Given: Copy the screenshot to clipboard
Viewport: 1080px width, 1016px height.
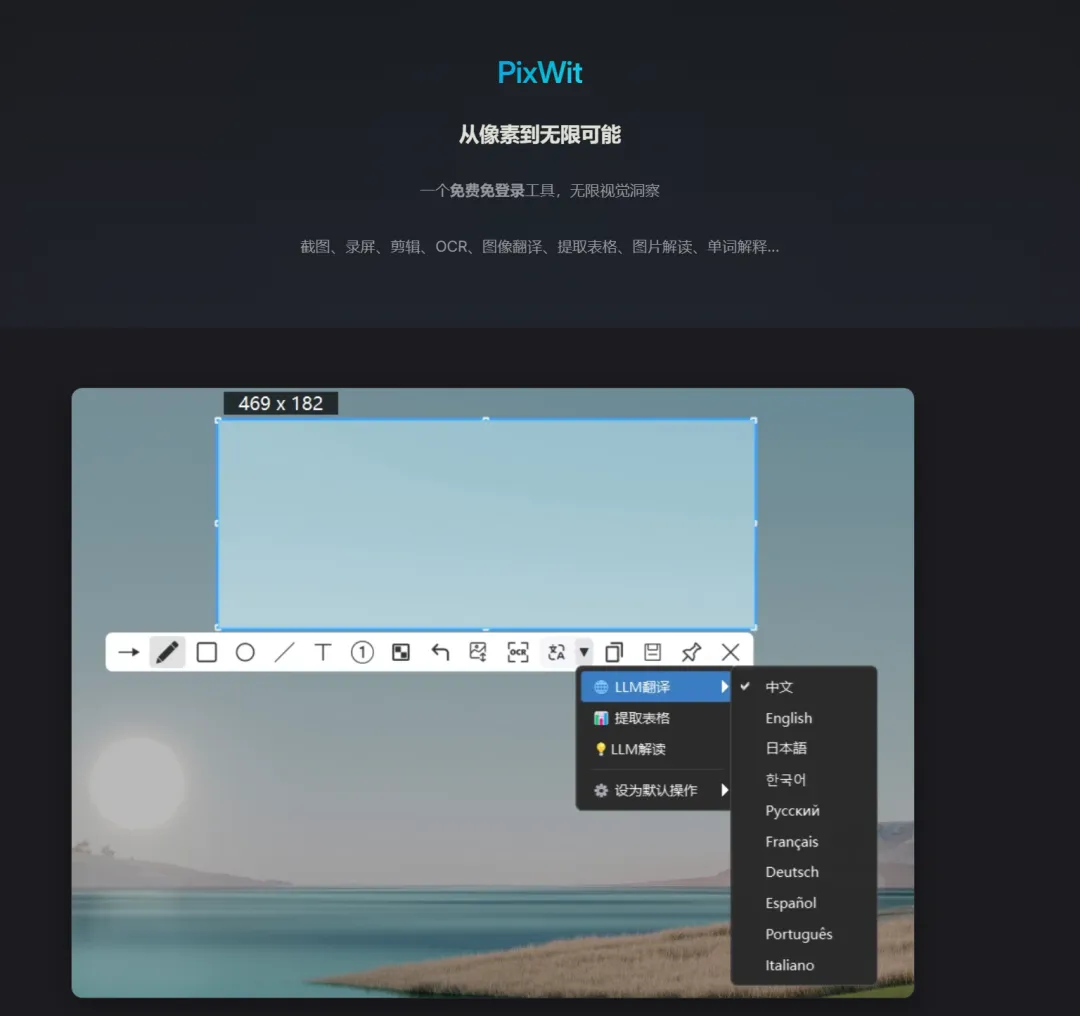Looking at the screenshot, I should click(x=614, y=652).
